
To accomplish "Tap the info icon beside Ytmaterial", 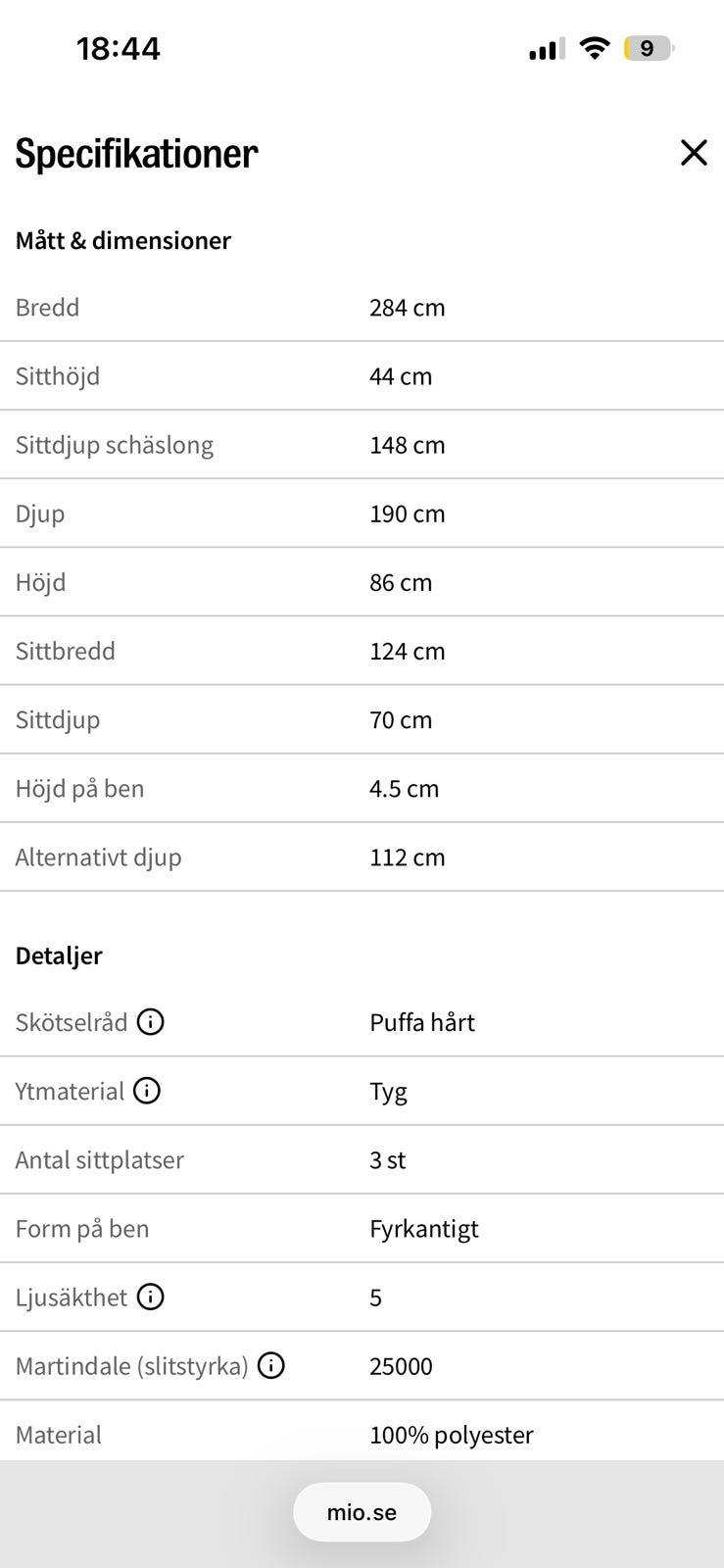I will click(x=147, y=1091).
